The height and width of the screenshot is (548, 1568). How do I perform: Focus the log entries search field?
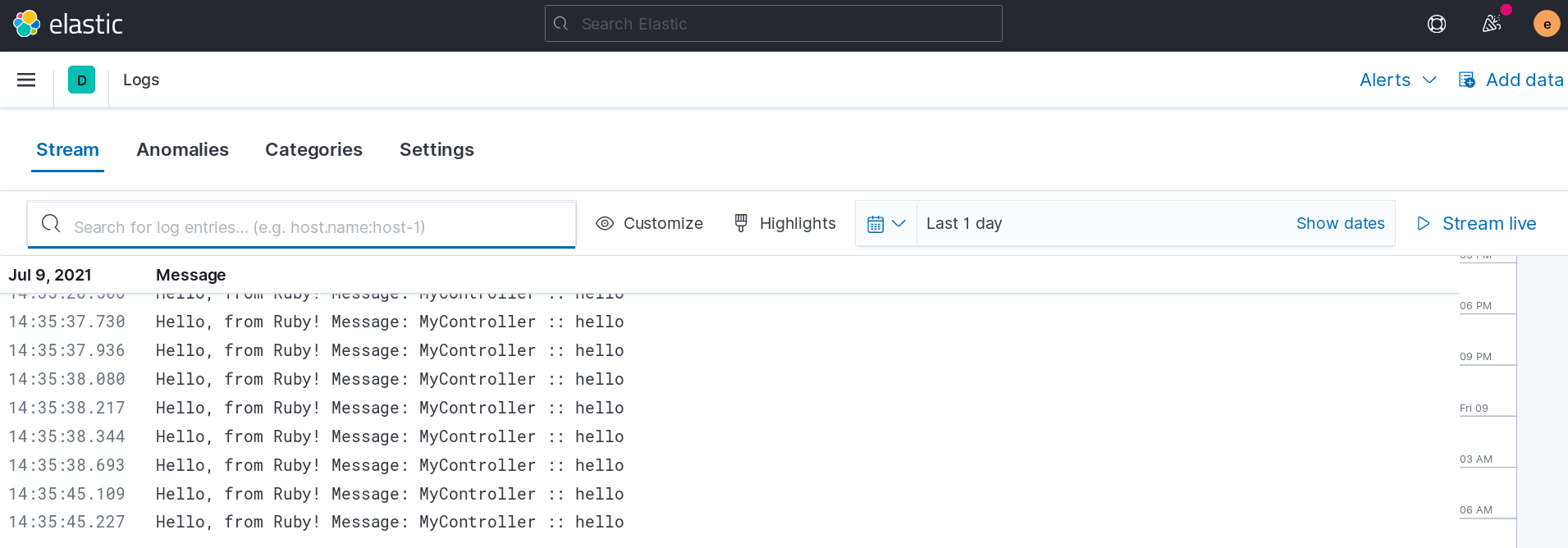click(x=301, y=225)
